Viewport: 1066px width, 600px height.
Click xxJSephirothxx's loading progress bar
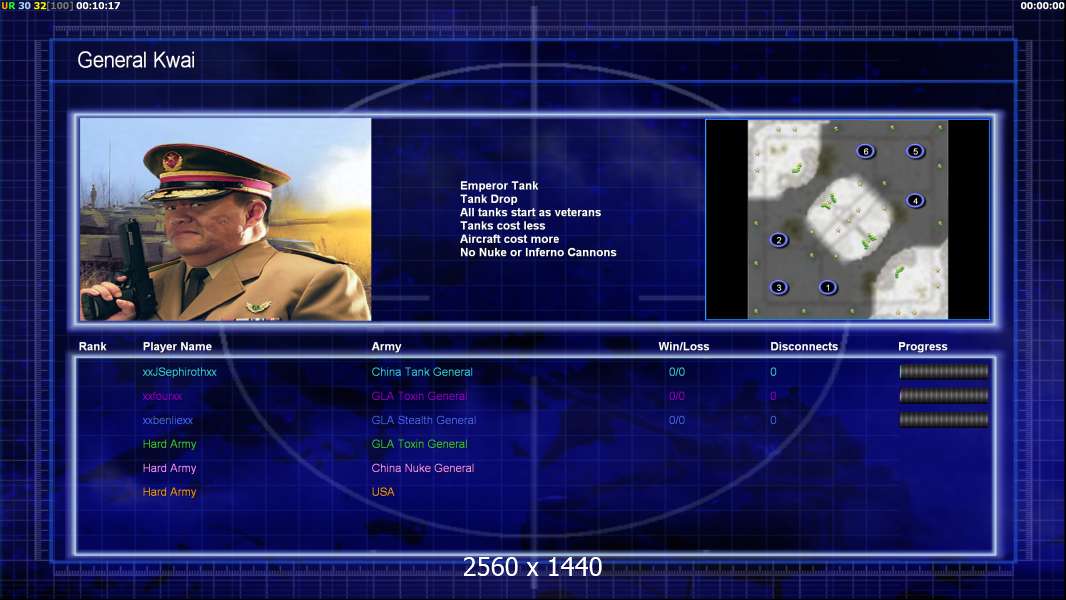coord(944,372)
